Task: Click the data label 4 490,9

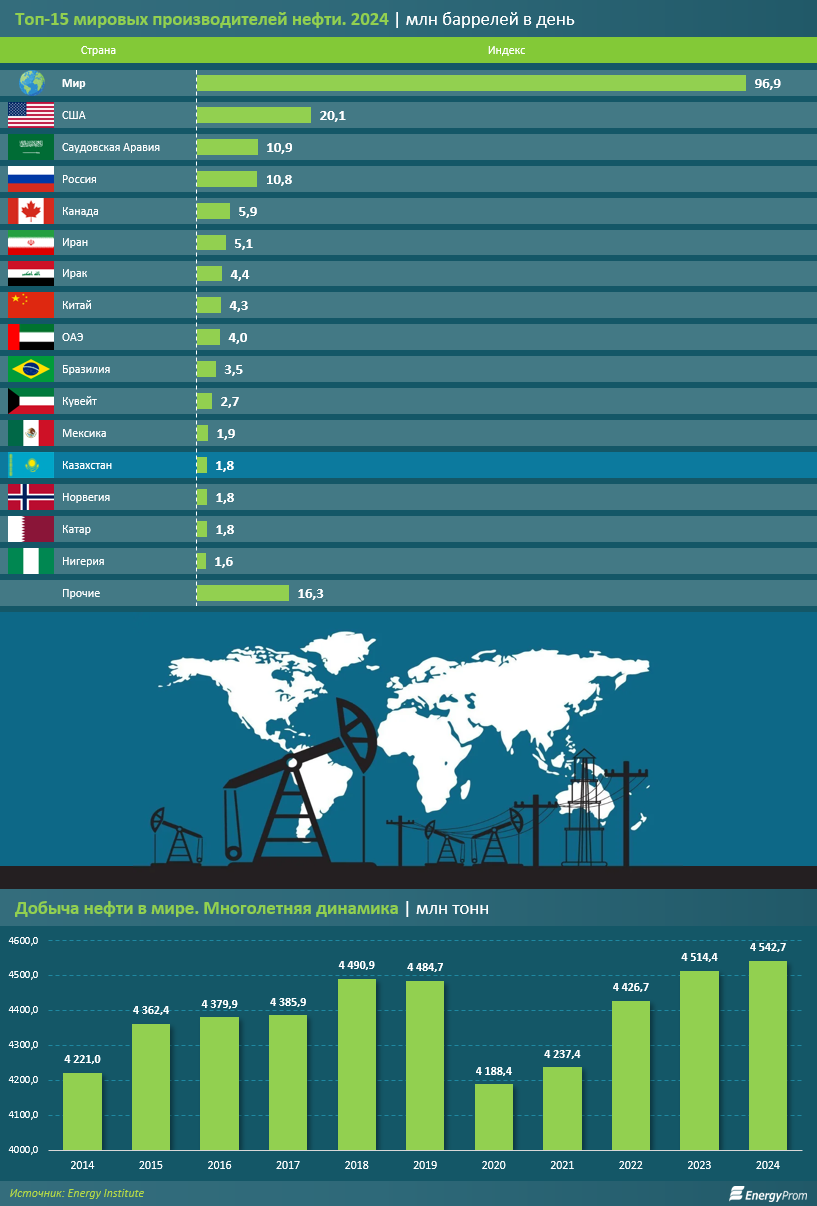Action: [x=357, y=965]
